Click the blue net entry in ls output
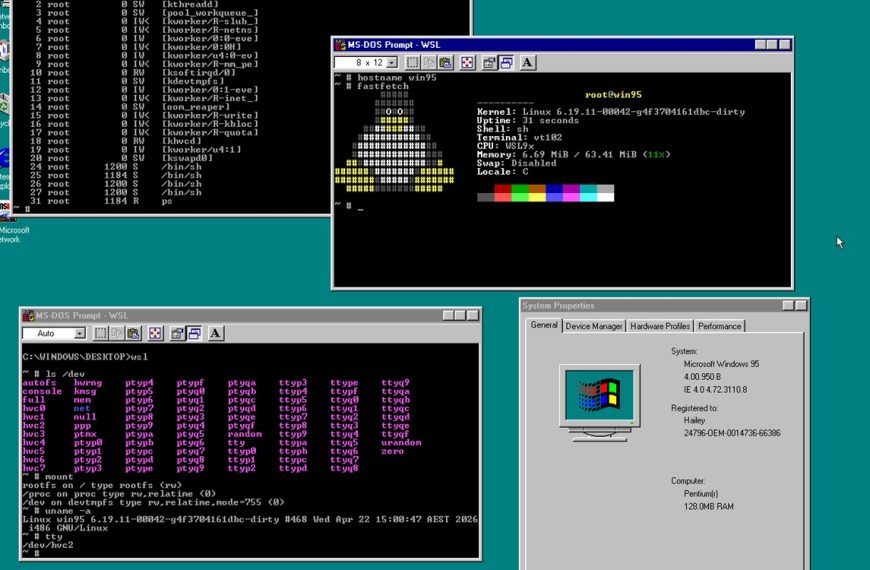Viewport: 870px width, 570px height. pos(82,408)
